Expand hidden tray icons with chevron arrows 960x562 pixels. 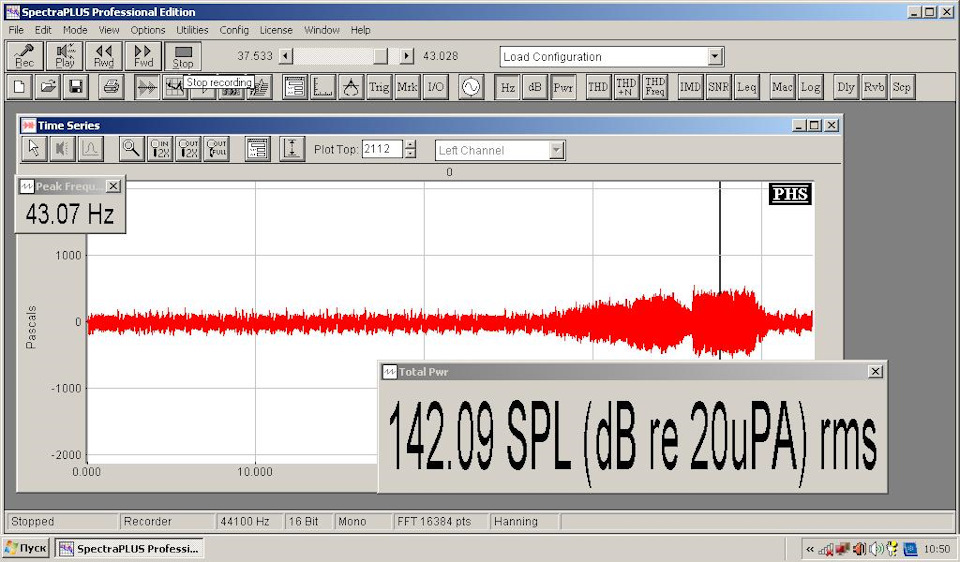(810, 549)
